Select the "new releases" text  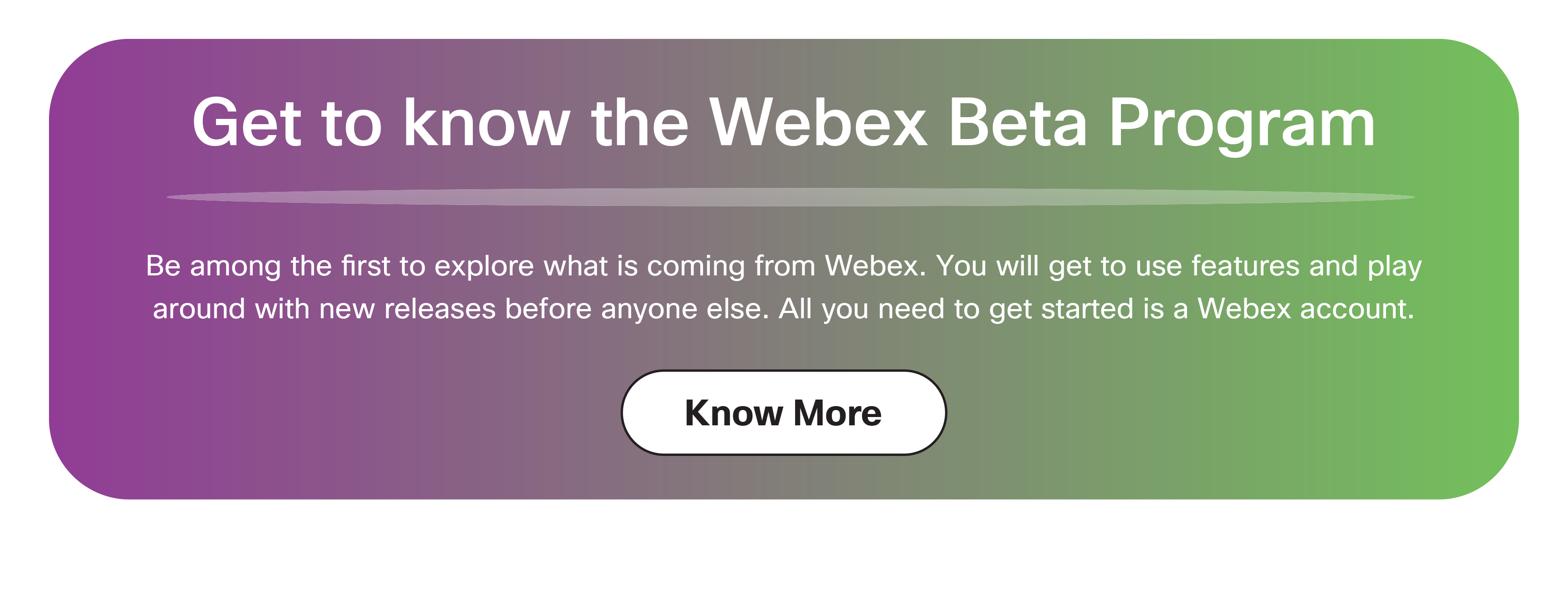(x=407, y=309)
